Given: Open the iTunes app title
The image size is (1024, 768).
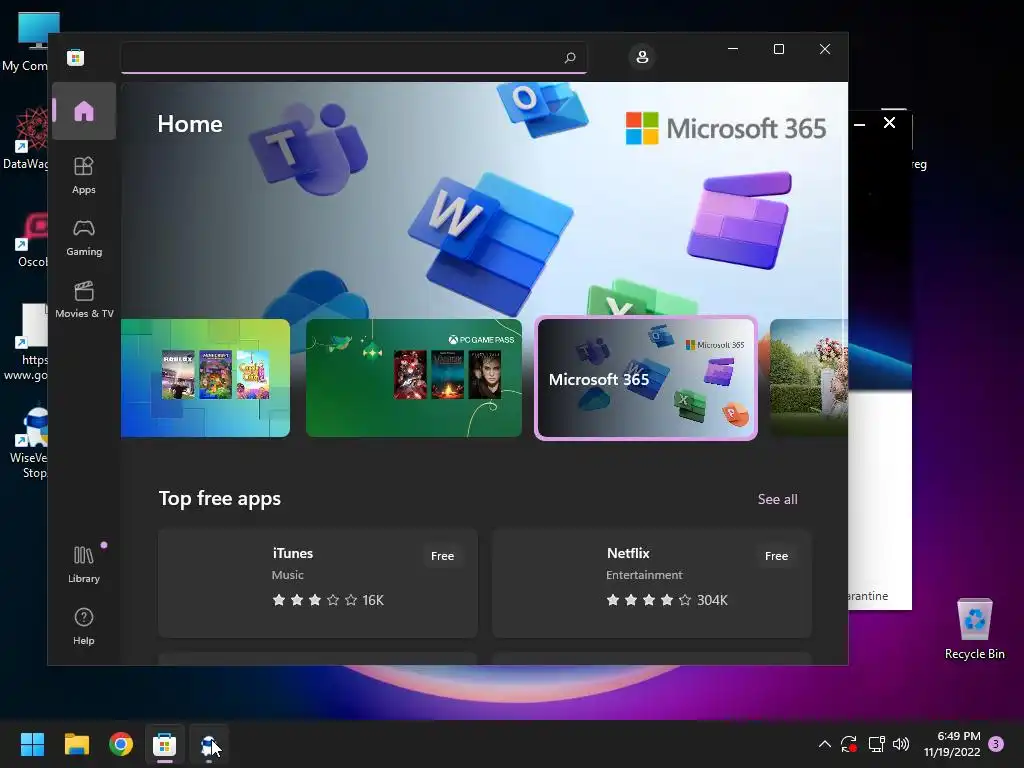Looking at the screenshot, I should pyautogui.click(x=293, y=553).
